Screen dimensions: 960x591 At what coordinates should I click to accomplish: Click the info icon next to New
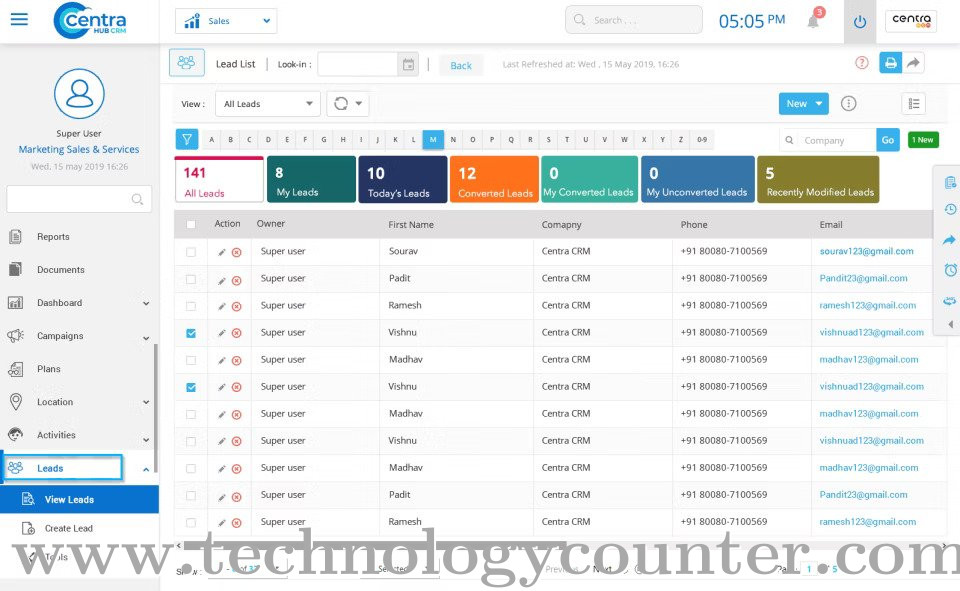point(848,104)
